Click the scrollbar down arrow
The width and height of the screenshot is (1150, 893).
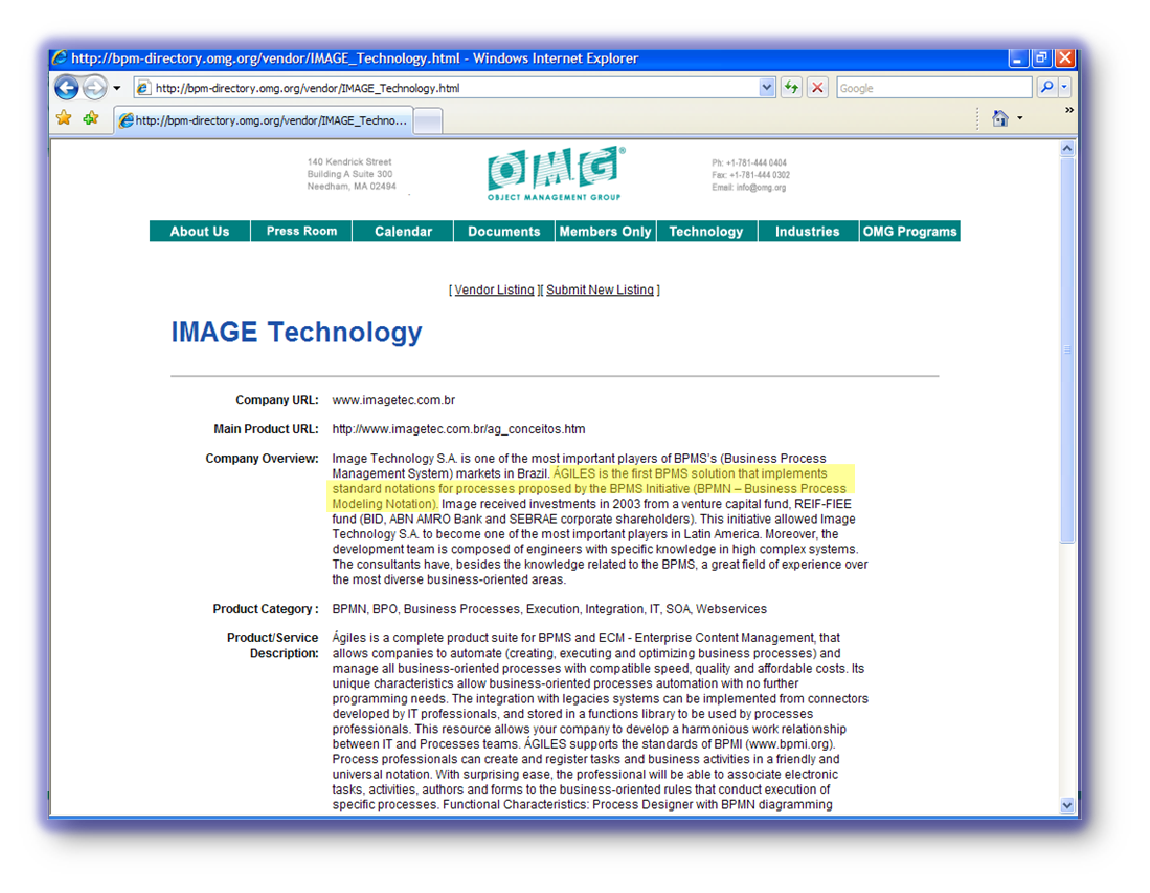pyautogui.click(x=1067, y=805)
